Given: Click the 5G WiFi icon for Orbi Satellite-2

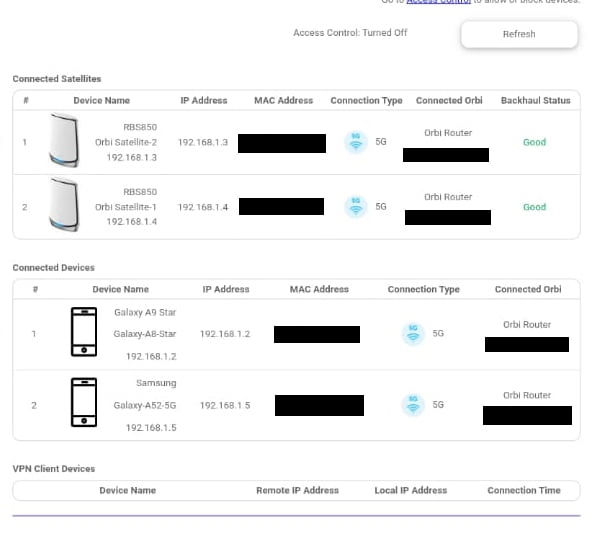Looking at the screenshot, I should point(356,142).
